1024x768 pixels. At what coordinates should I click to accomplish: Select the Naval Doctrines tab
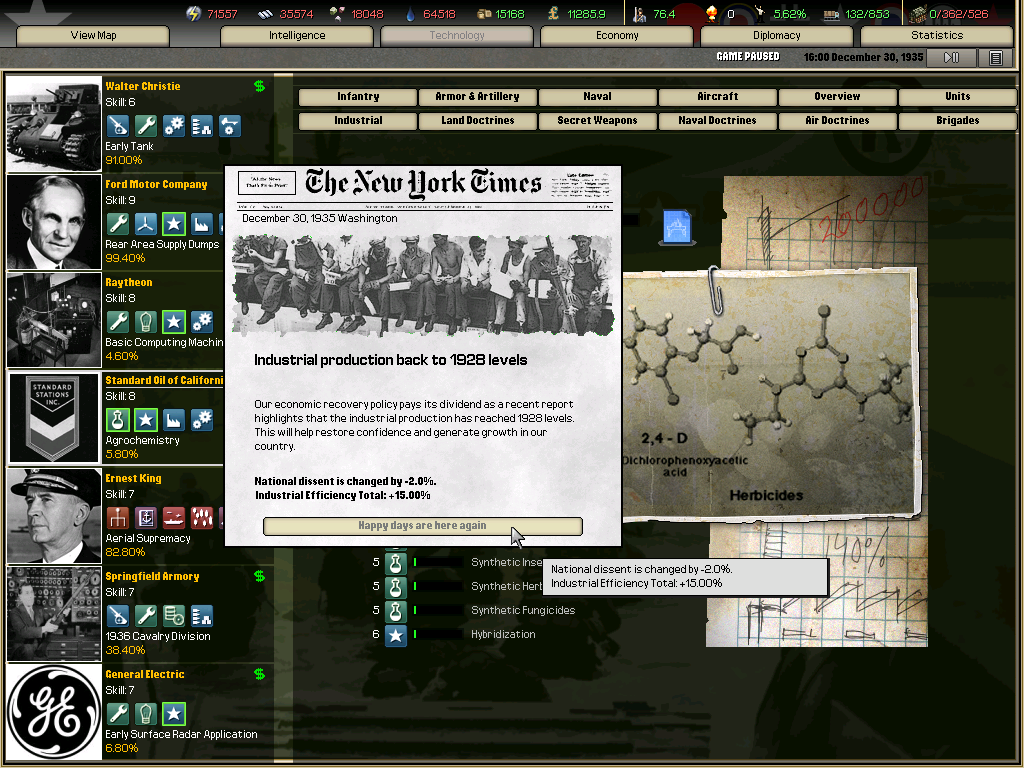[x=717, y=120]
